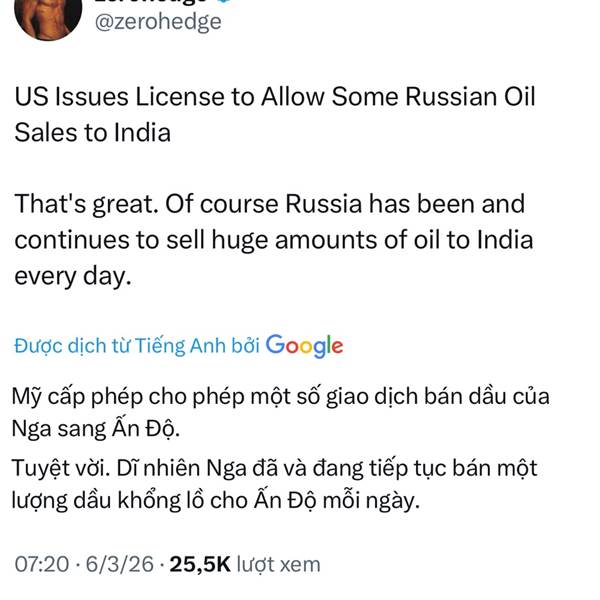Click the Google logo
This screenshot has height=600, width=600.
[305, 346]
